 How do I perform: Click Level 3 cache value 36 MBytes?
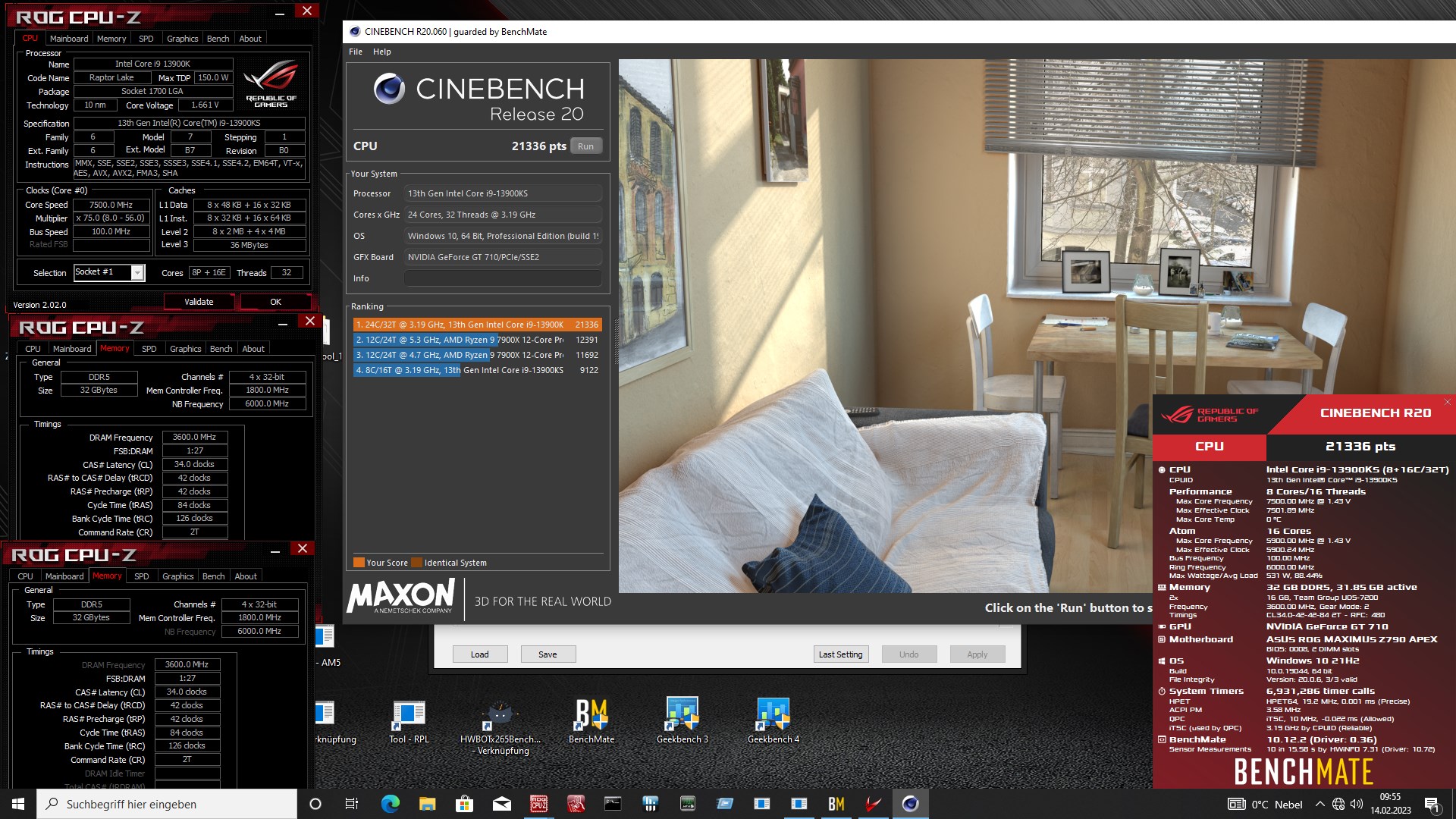tap(249, 245)
